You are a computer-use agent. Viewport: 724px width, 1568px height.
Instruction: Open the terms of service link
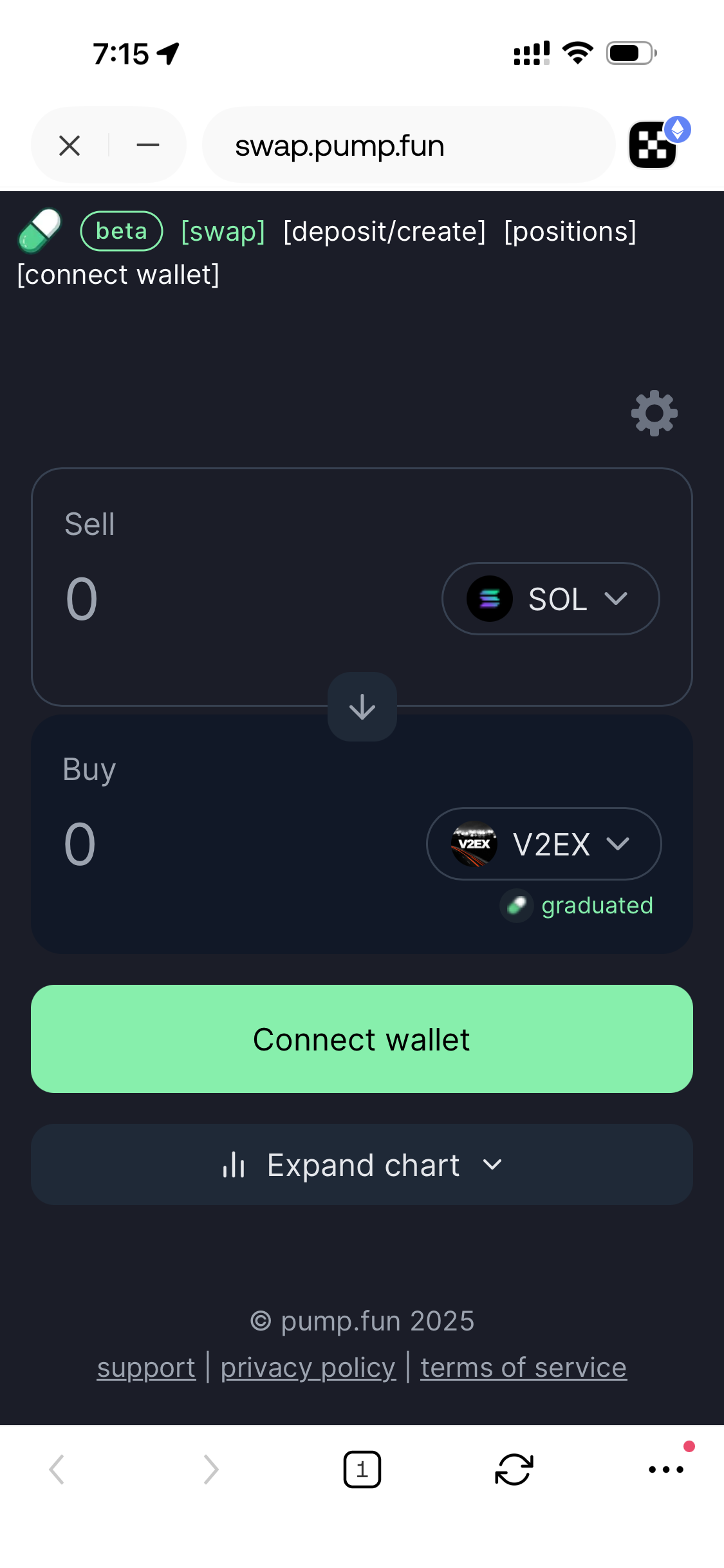pos(523,1368)
